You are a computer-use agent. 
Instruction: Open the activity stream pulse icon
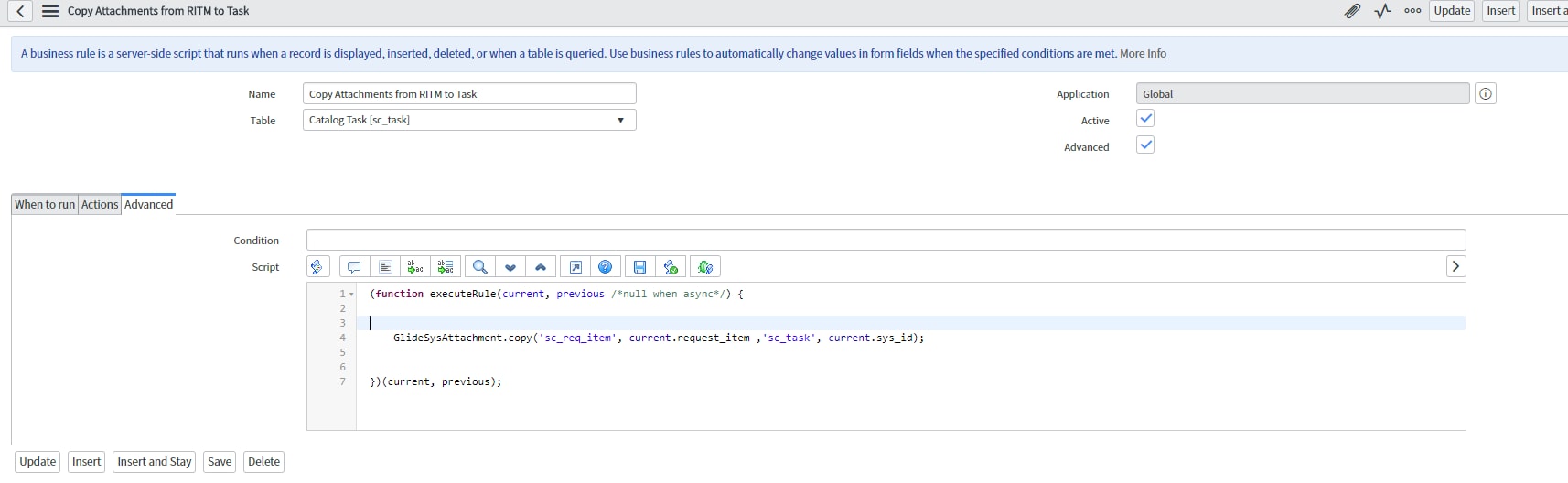pyautogui.click(x=1382, y=11)
